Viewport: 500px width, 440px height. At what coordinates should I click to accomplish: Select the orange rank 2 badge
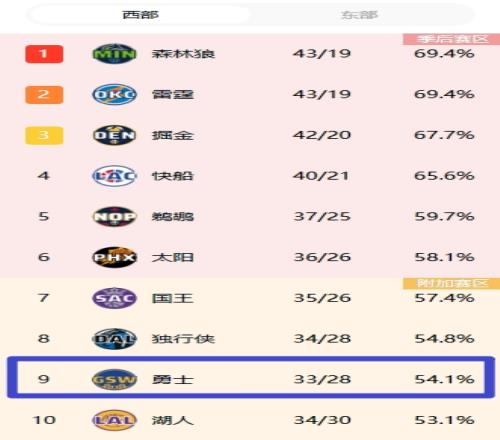pyautogui.click(x=44, y=94)
